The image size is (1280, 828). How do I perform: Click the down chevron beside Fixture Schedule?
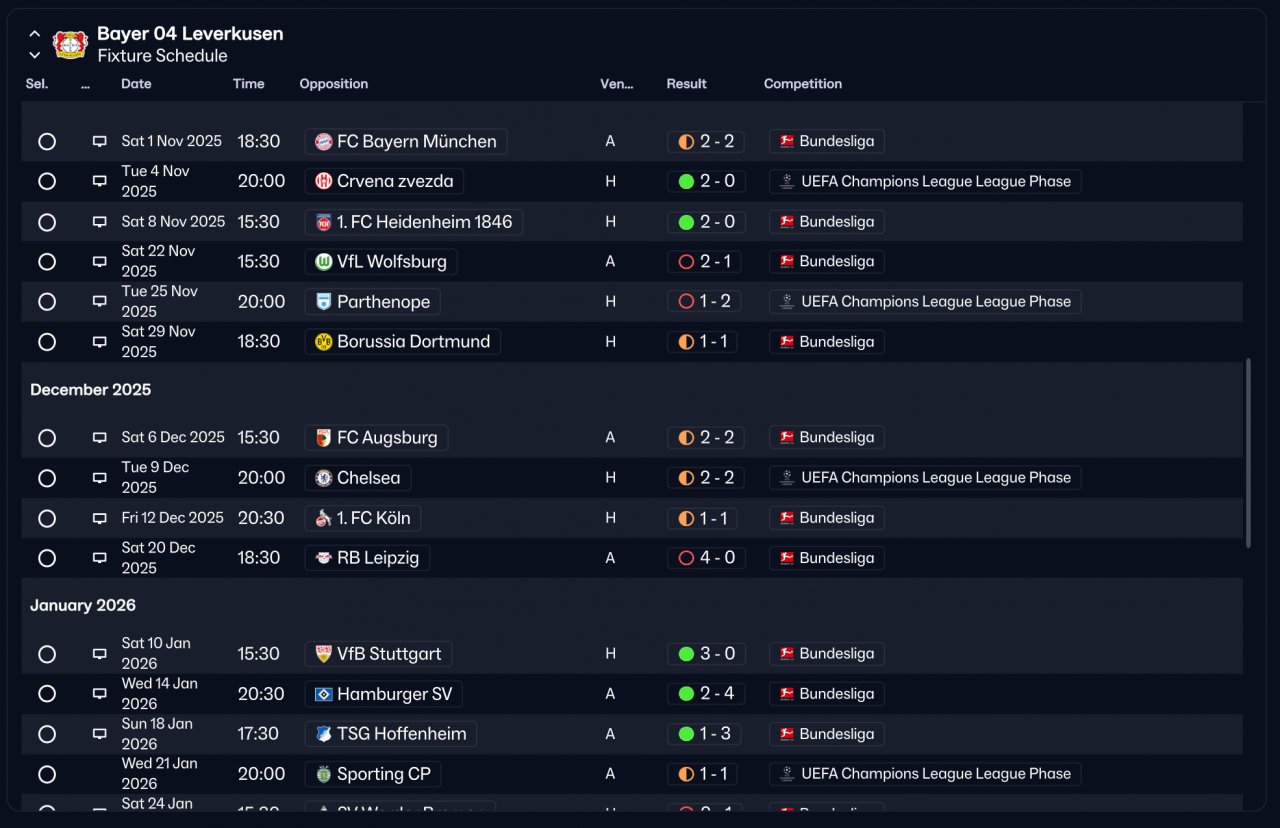(35, 56)
